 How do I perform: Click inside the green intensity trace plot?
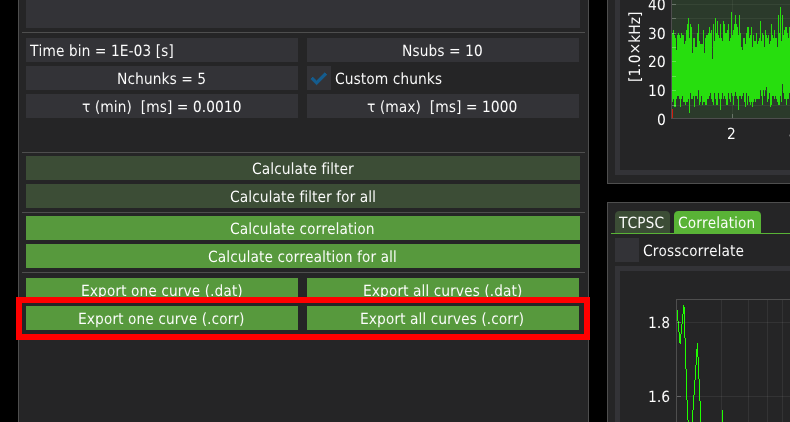(730, 60)
